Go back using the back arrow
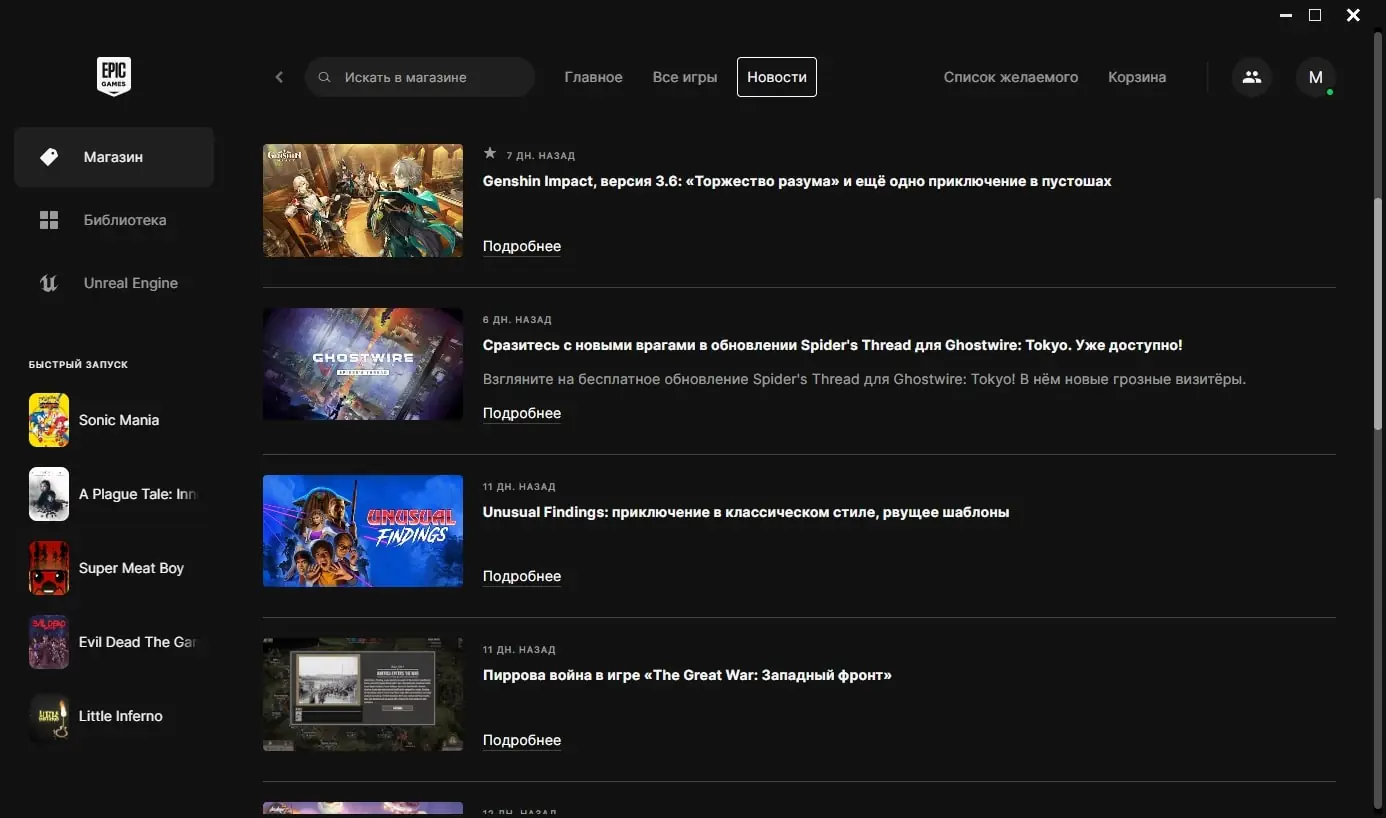1386x818 pixels. tap(279, 77)
